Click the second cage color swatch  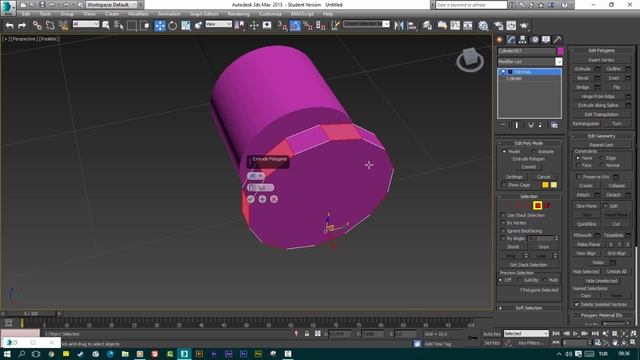pyautogui.click(x=554, y=185)
